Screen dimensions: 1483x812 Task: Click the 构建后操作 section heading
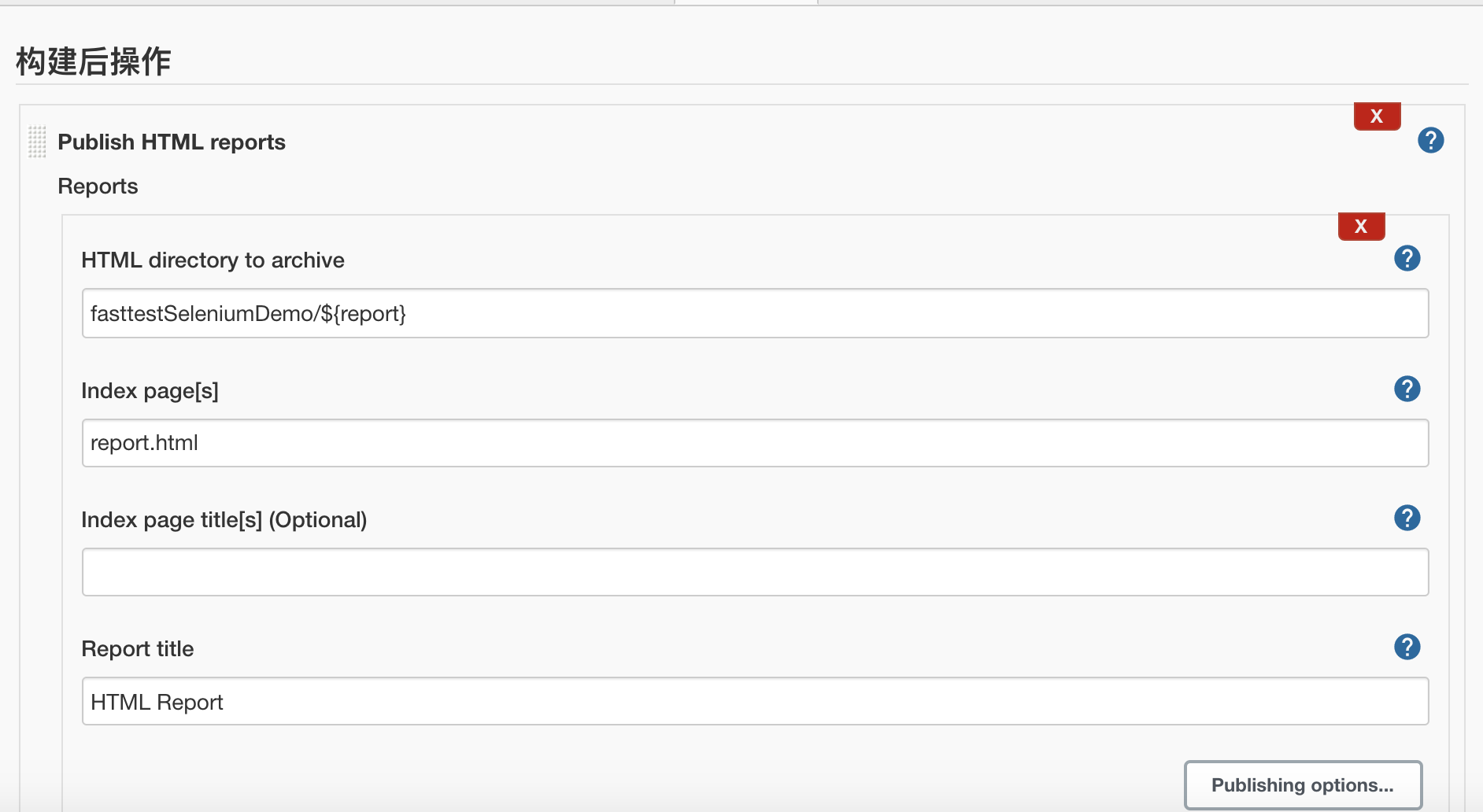click(x=94, y=61)
